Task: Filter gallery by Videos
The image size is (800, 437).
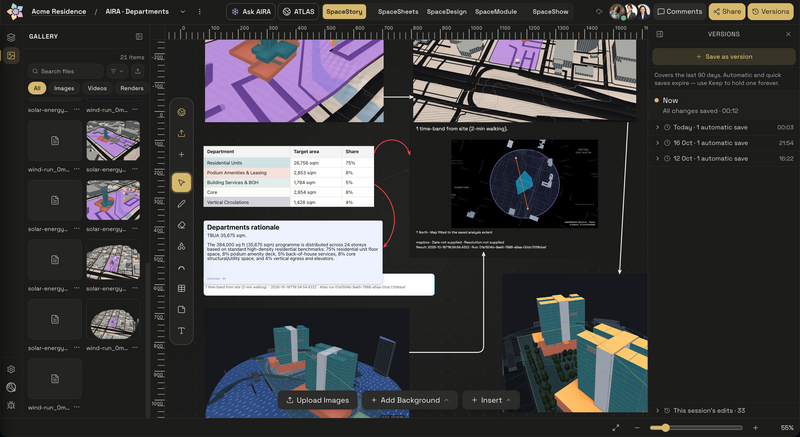Action: pyautogui.click(x=97, y=88)
